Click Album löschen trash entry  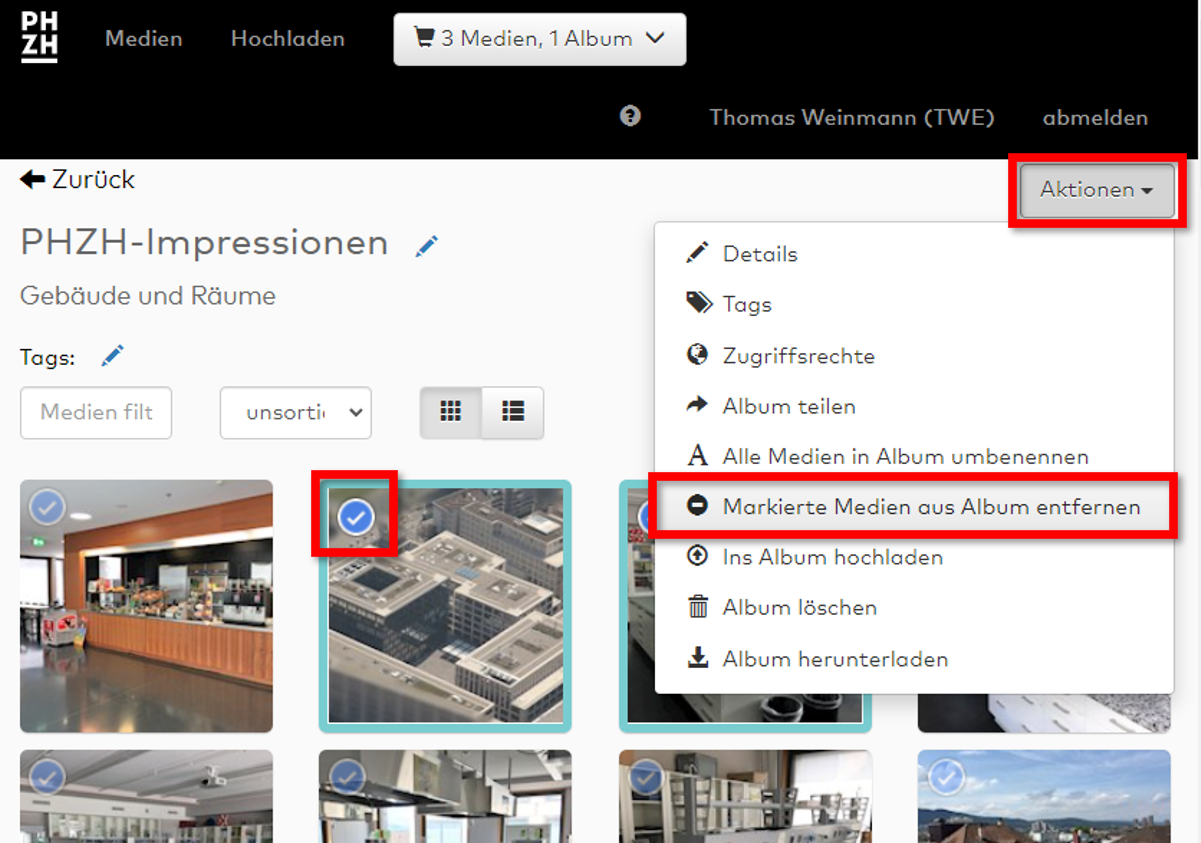point(799,607)
